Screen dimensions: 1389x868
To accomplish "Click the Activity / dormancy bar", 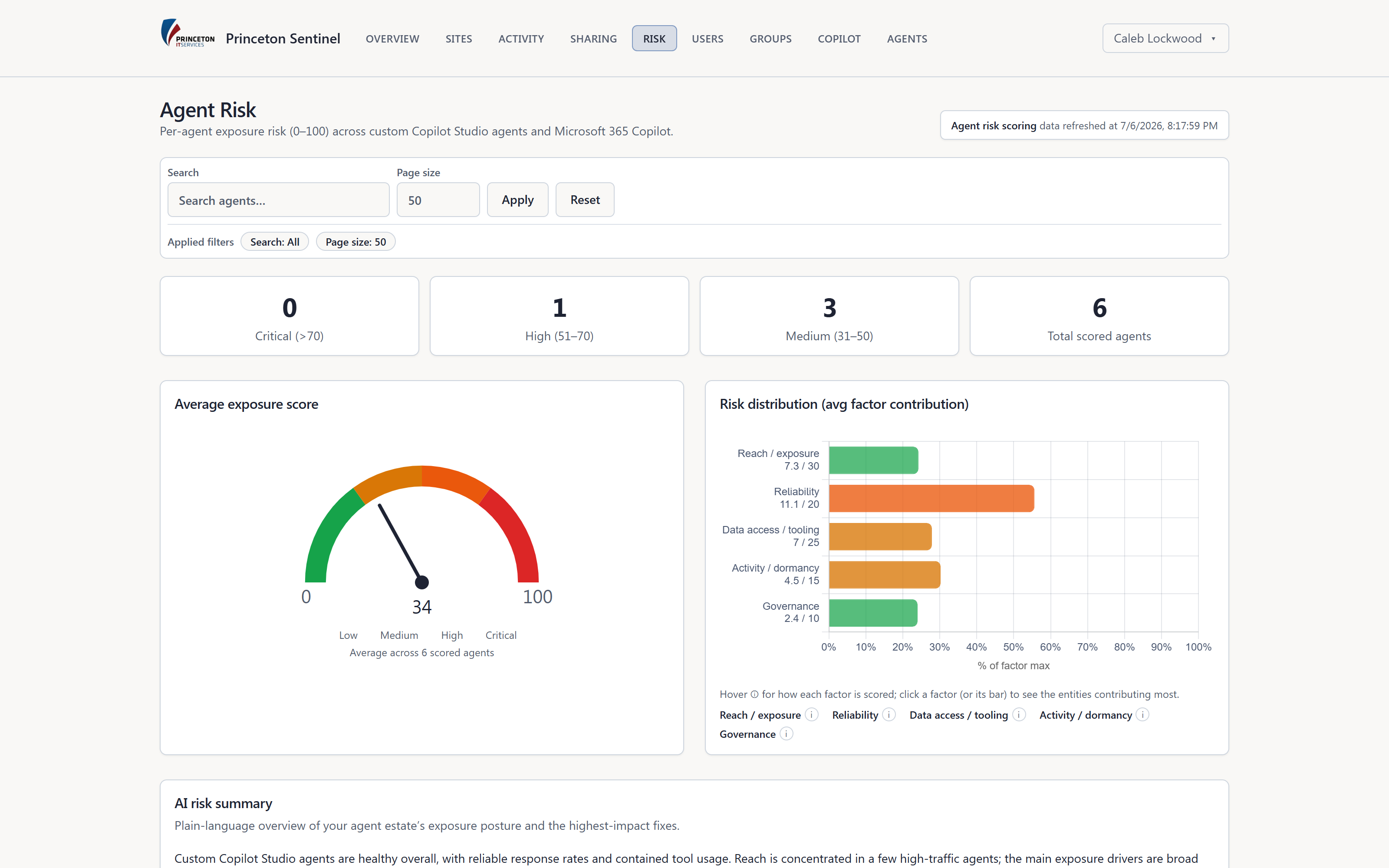I will point(885,575).
